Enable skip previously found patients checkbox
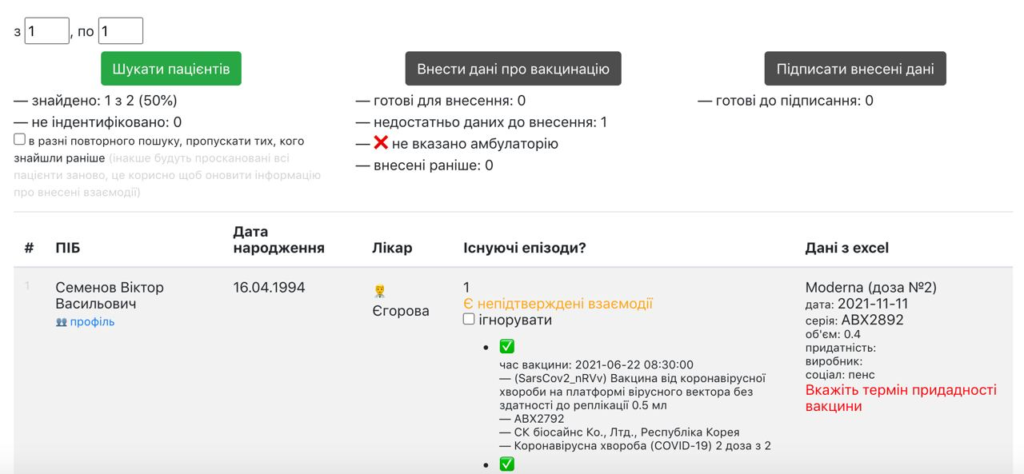Screen dimensions: 1024x474 point(20,140)
